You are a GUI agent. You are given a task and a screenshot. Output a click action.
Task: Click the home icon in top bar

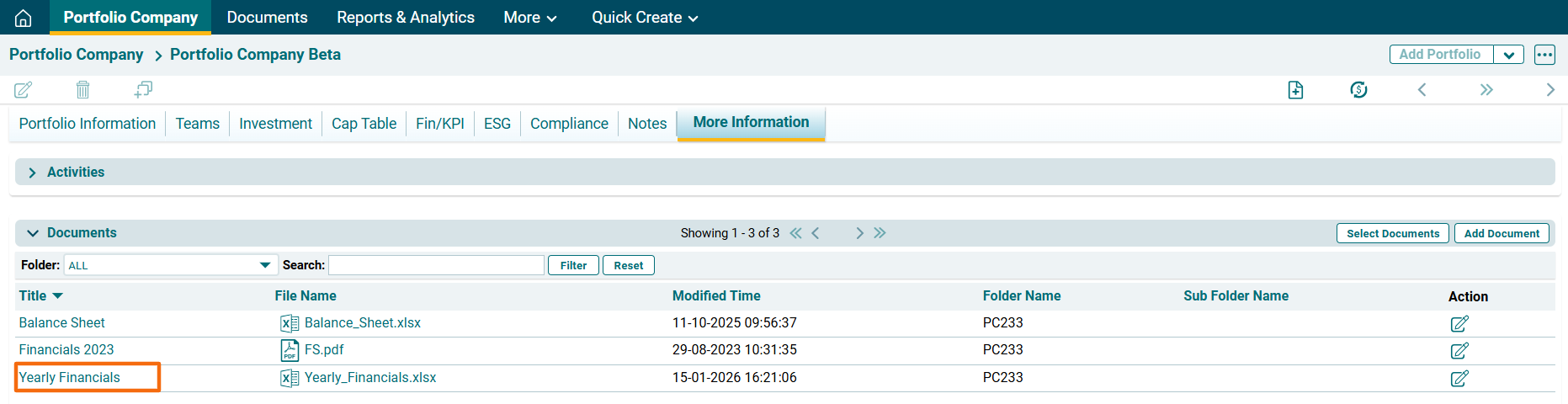click(24, 18)
